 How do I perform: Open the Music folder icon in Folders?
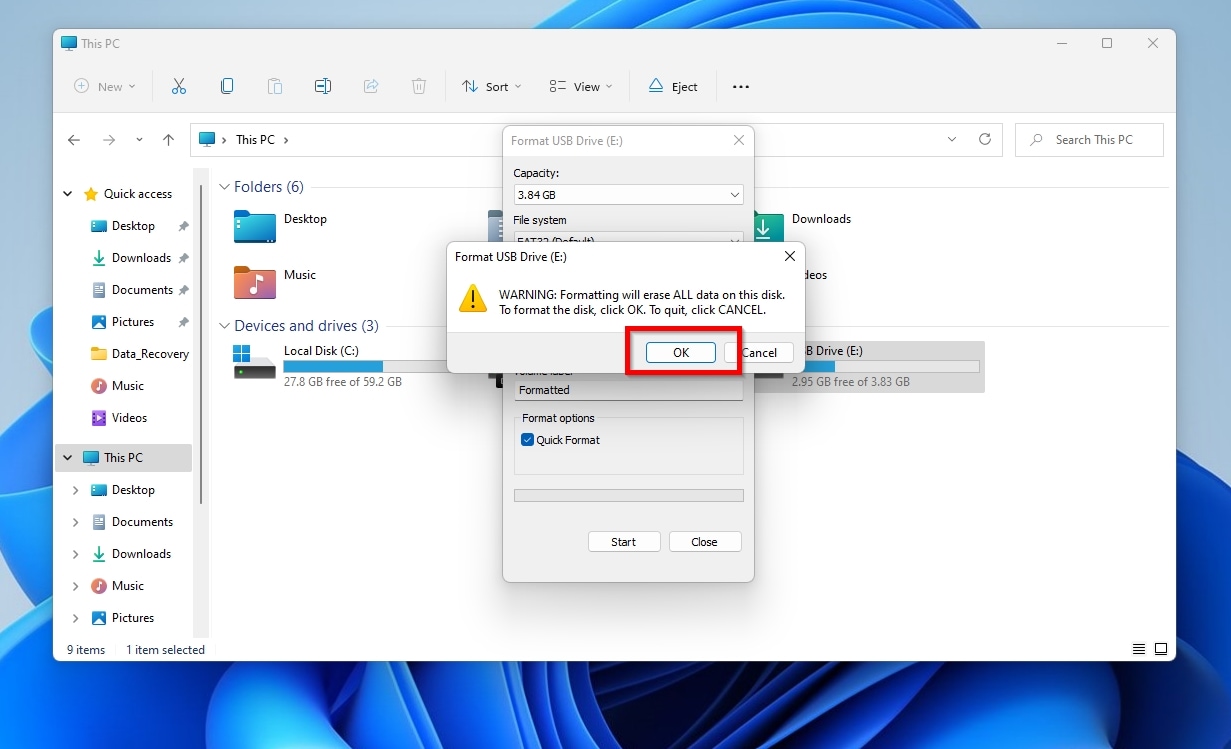tap(254, 282)
